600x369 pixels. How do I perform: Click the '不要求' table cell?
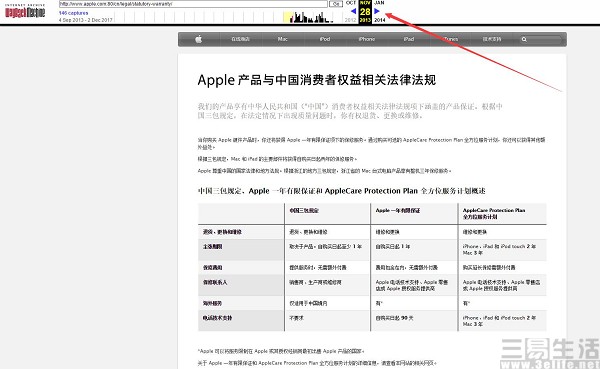click(296, 318)
